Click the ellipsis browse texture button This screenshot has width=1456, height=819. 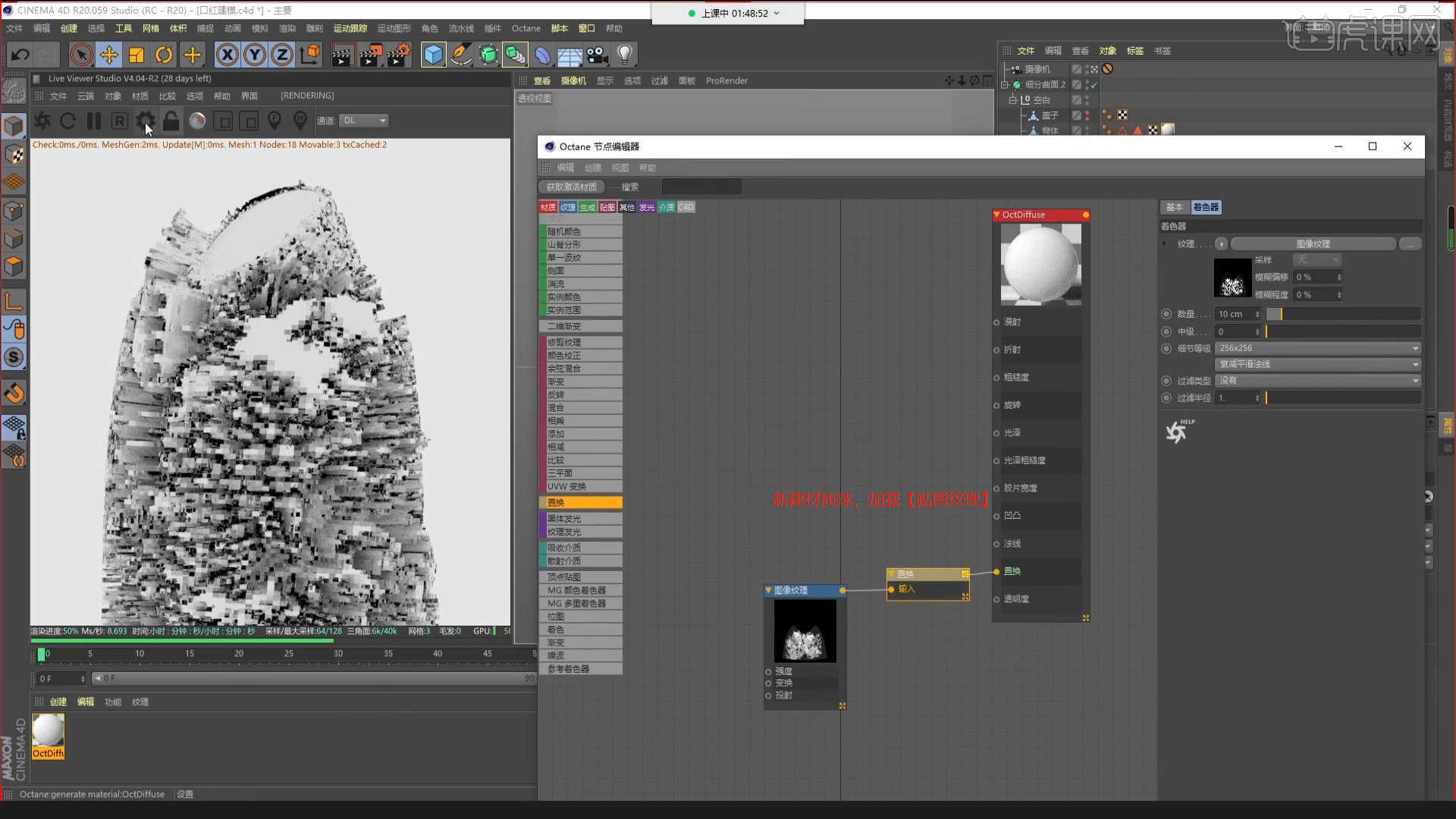coord(1410,243)
